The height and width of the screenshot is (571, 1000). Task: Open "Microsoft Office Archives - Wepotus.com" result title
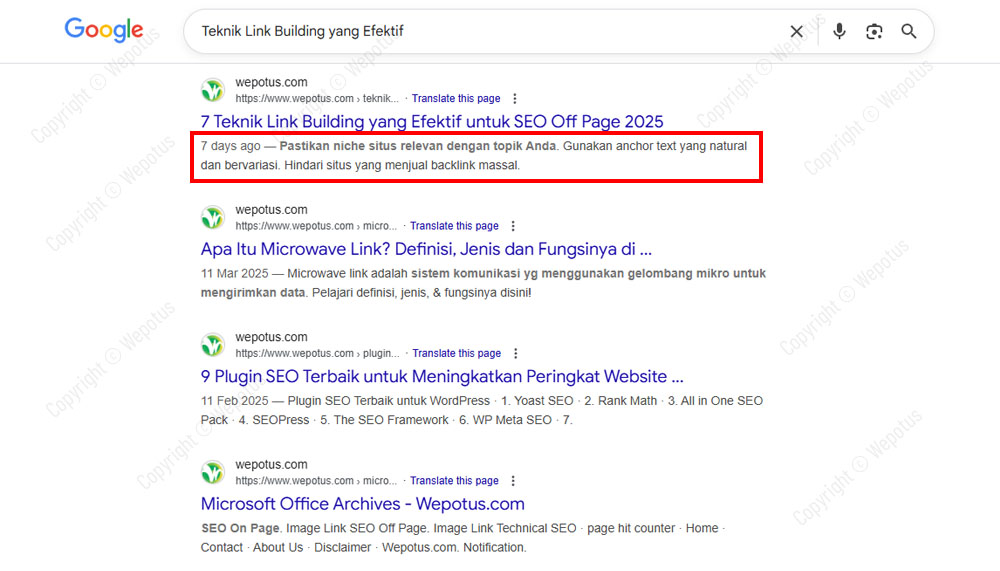[362, 504]
